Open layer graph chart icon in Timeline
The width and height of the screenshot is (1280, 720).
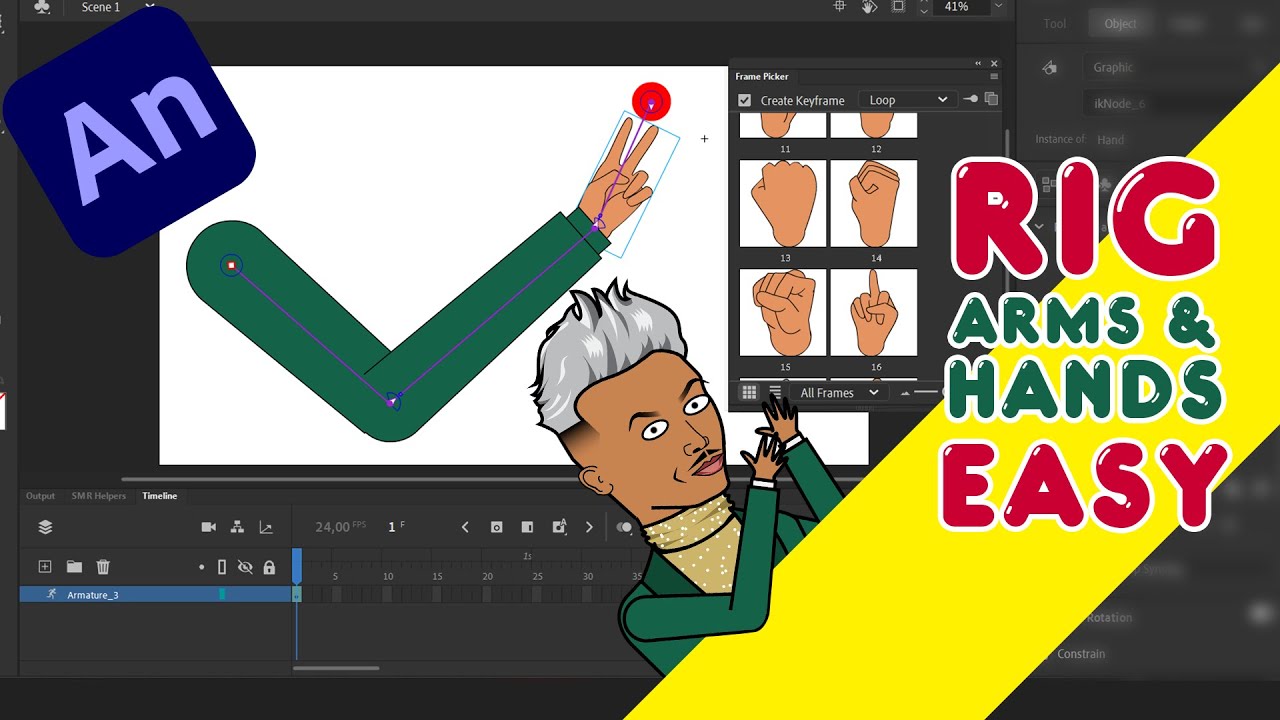(266, 527)
